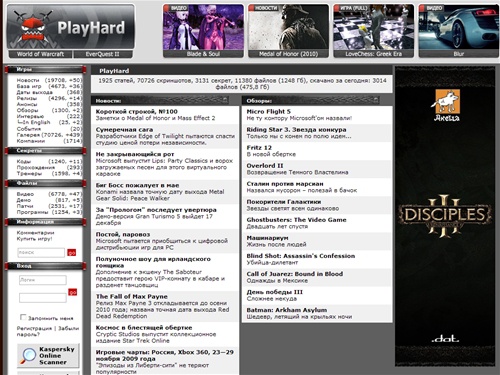Open review Сталин против марсиан
Viewport: 500px width, 375px height.
285,184
